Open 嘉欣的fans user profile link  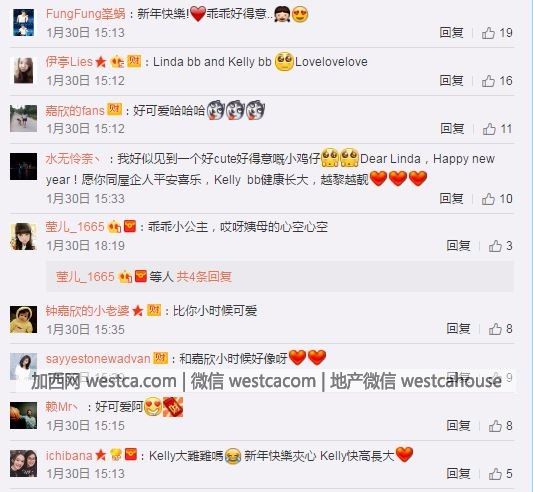pos(75,111)
